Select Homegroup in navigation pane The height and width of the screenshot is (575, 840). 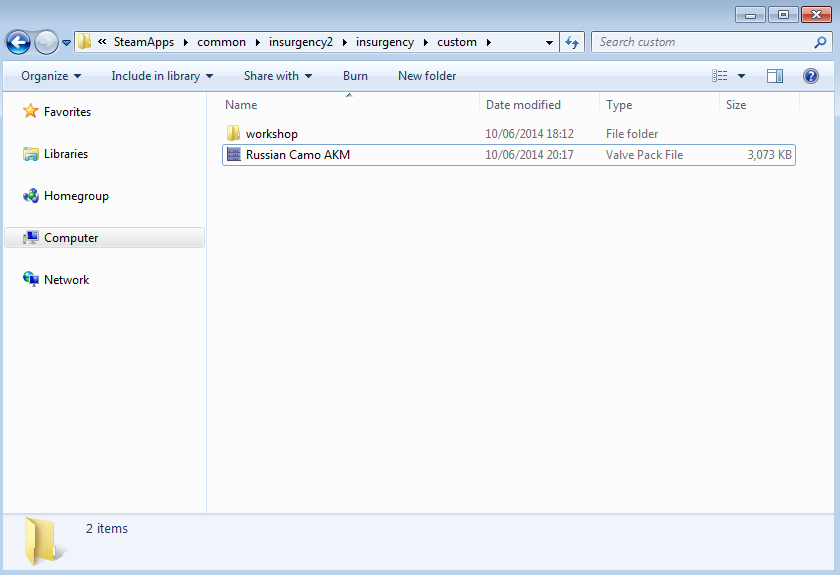(76, 196)
